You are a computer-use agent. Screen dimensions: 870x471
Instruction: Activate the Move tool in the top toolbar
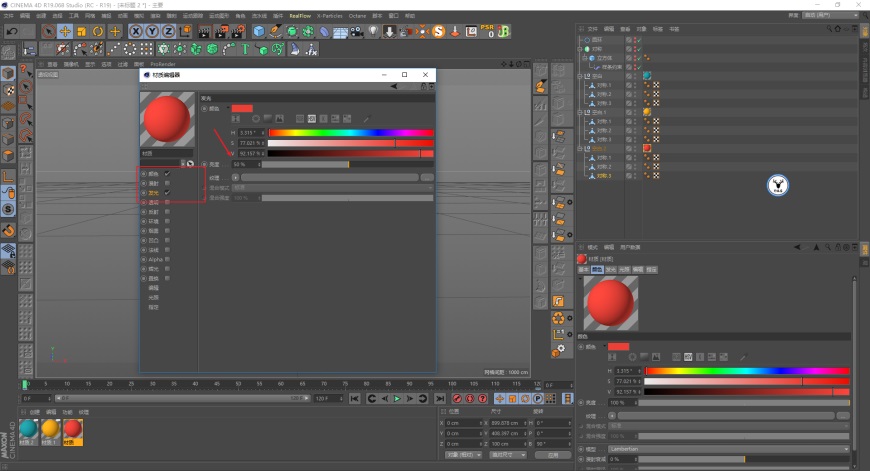click(65, 32)
